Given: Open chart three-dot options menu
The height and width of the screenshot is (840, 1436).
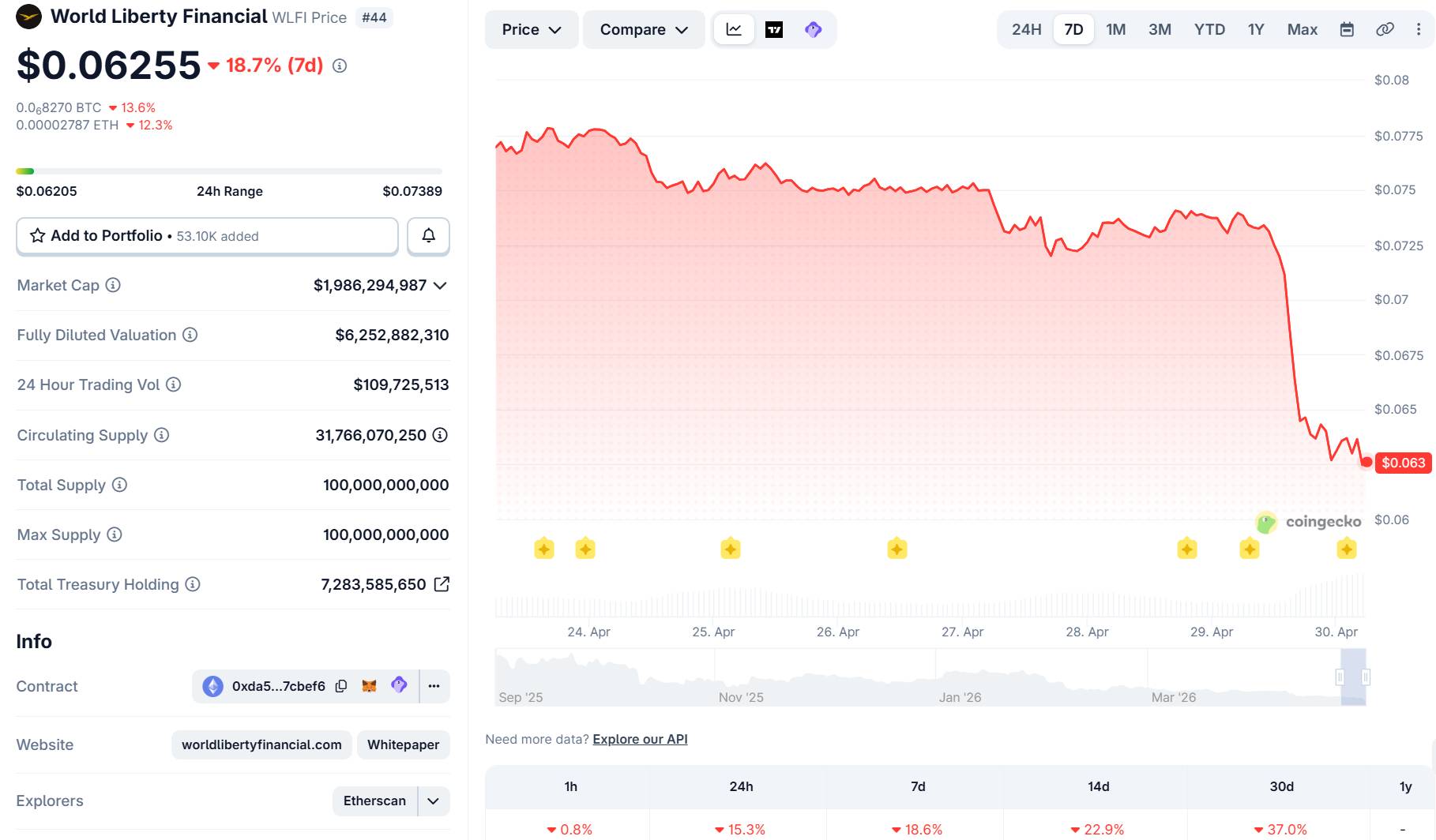Looking at the screenshot, I should tap(1419, 30).
